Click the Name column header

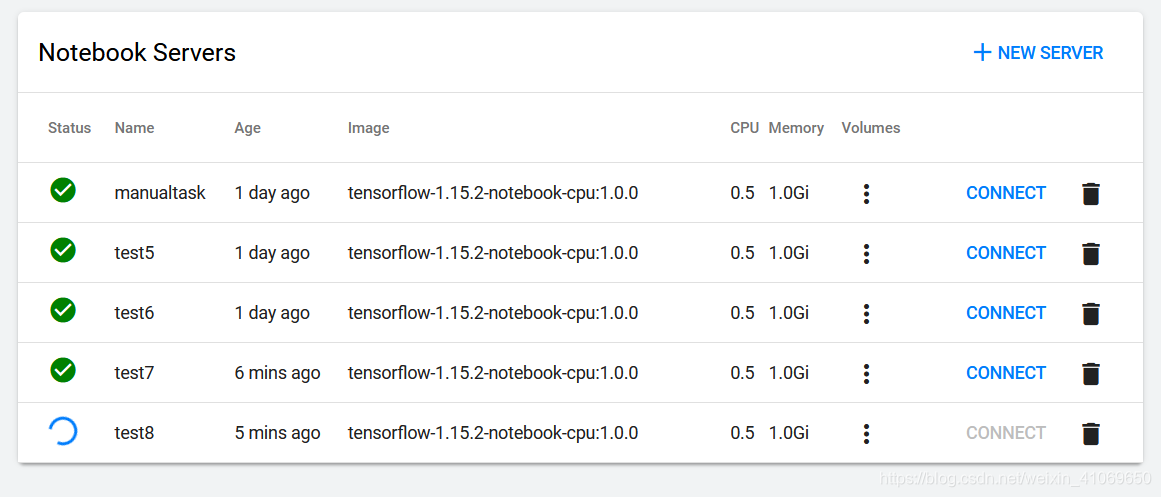coord(134,128)
